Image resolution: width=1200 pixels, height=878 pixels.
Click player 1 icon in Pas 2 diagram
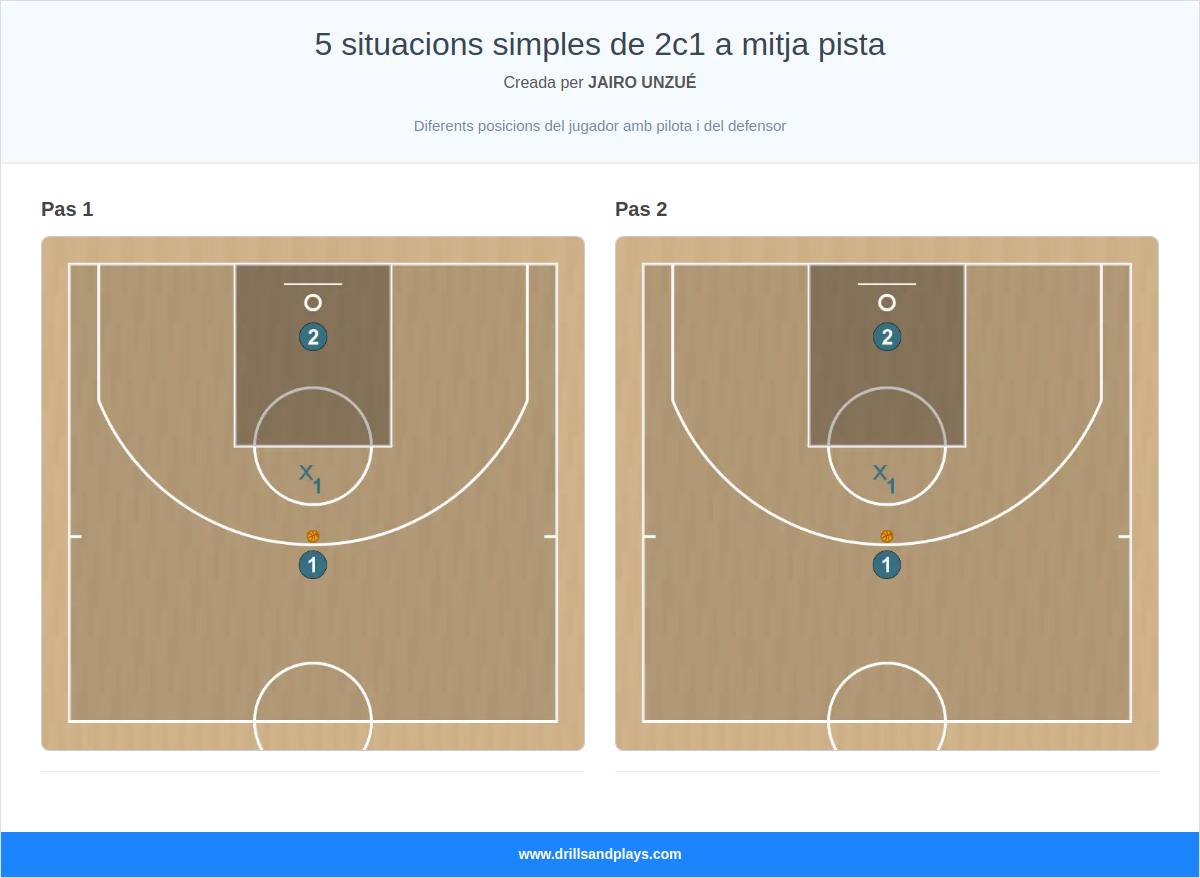887,565
